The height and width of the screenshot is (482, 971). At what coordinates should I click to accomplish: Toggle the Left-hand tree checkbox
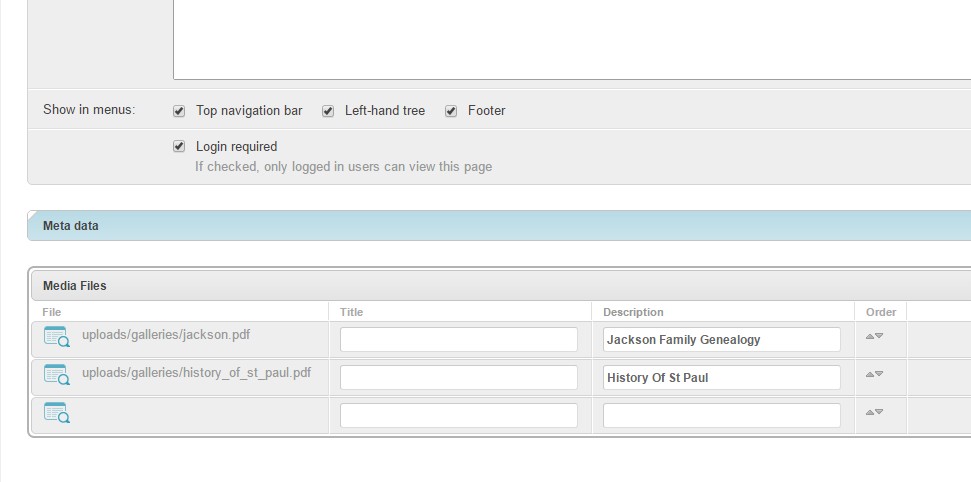(x=328, y=111)
